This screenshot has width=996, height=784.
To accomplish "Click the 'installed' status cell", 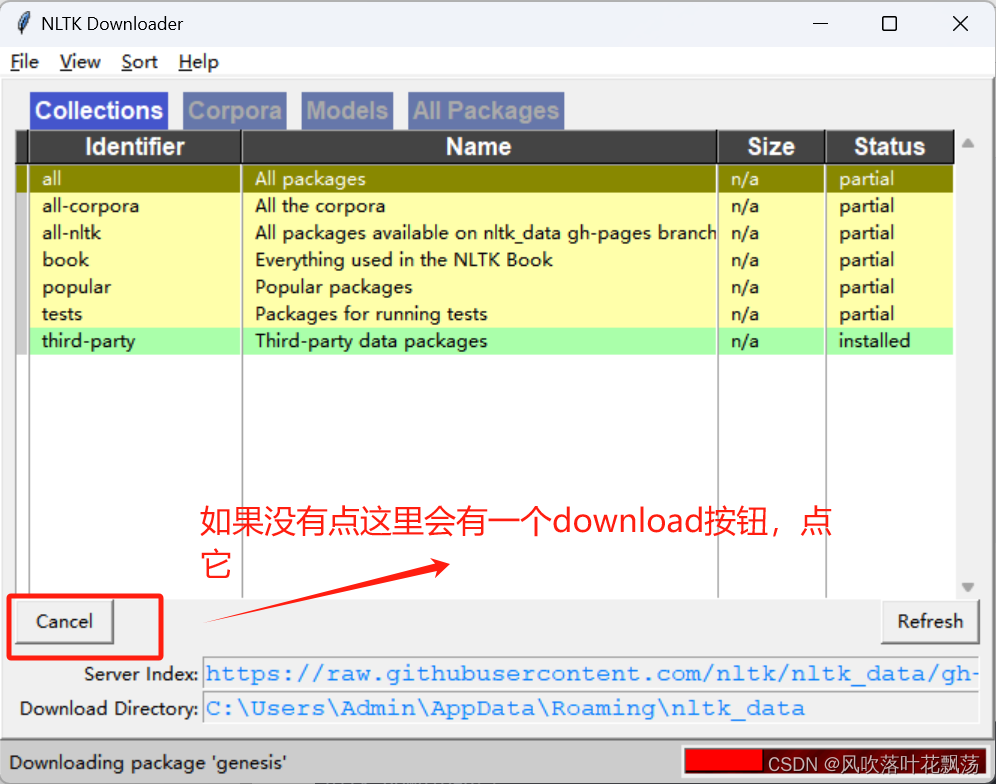I will [889, 341].
